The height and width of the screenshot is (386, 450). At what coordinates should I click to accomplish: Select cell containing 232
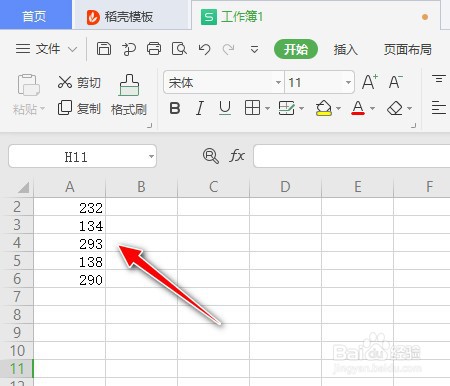tap(70, 207)
